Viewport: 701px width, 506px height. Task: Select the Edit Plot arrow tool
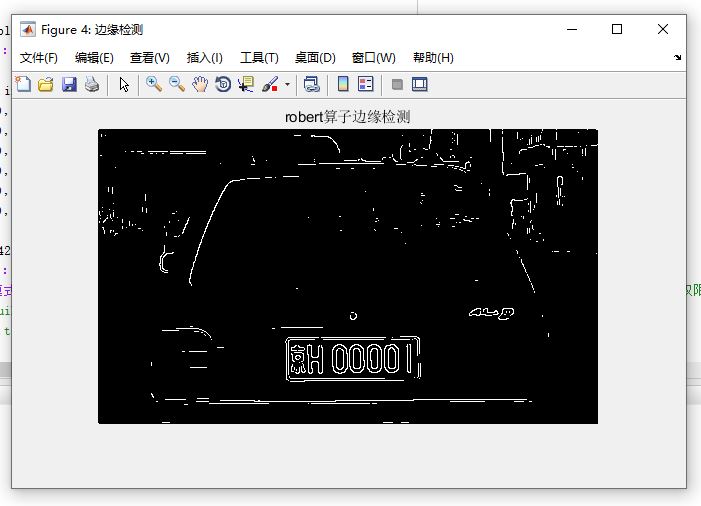[124, 84]
